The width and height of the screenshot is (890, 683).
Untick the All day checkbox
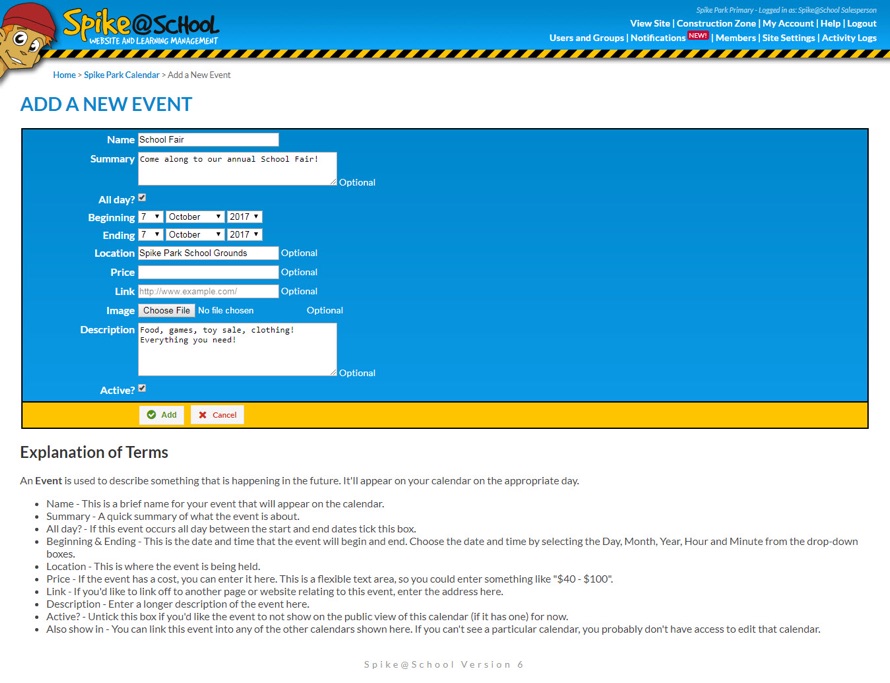(142, 198)
